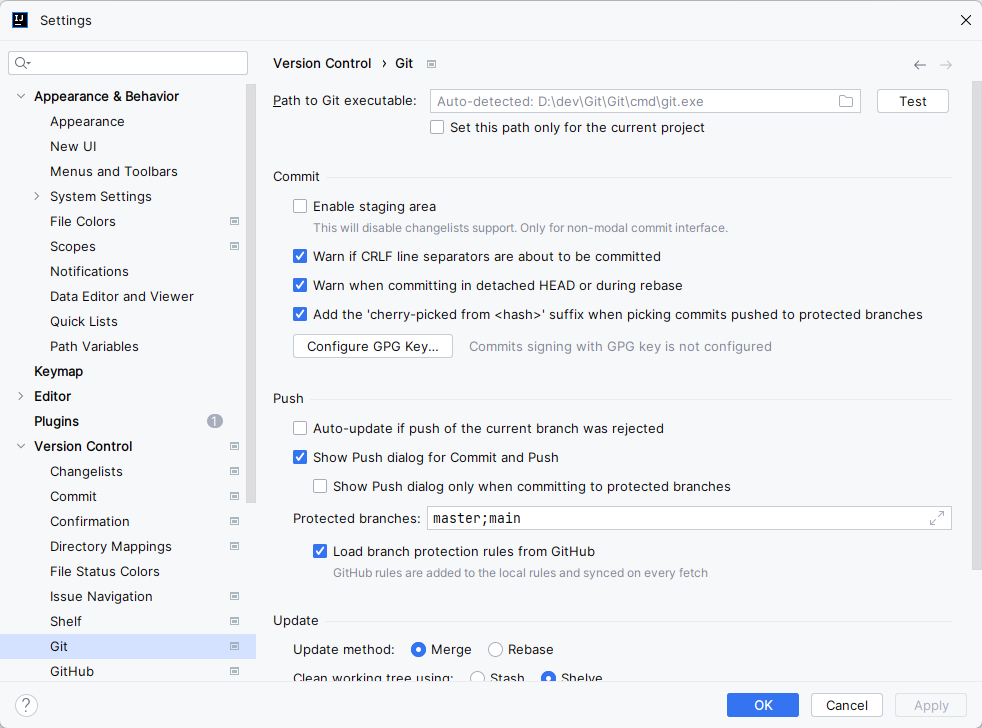Click the Version Control breadcrumb link
Viewport: 982px width, 728px height.
click(x=322, y=63)
